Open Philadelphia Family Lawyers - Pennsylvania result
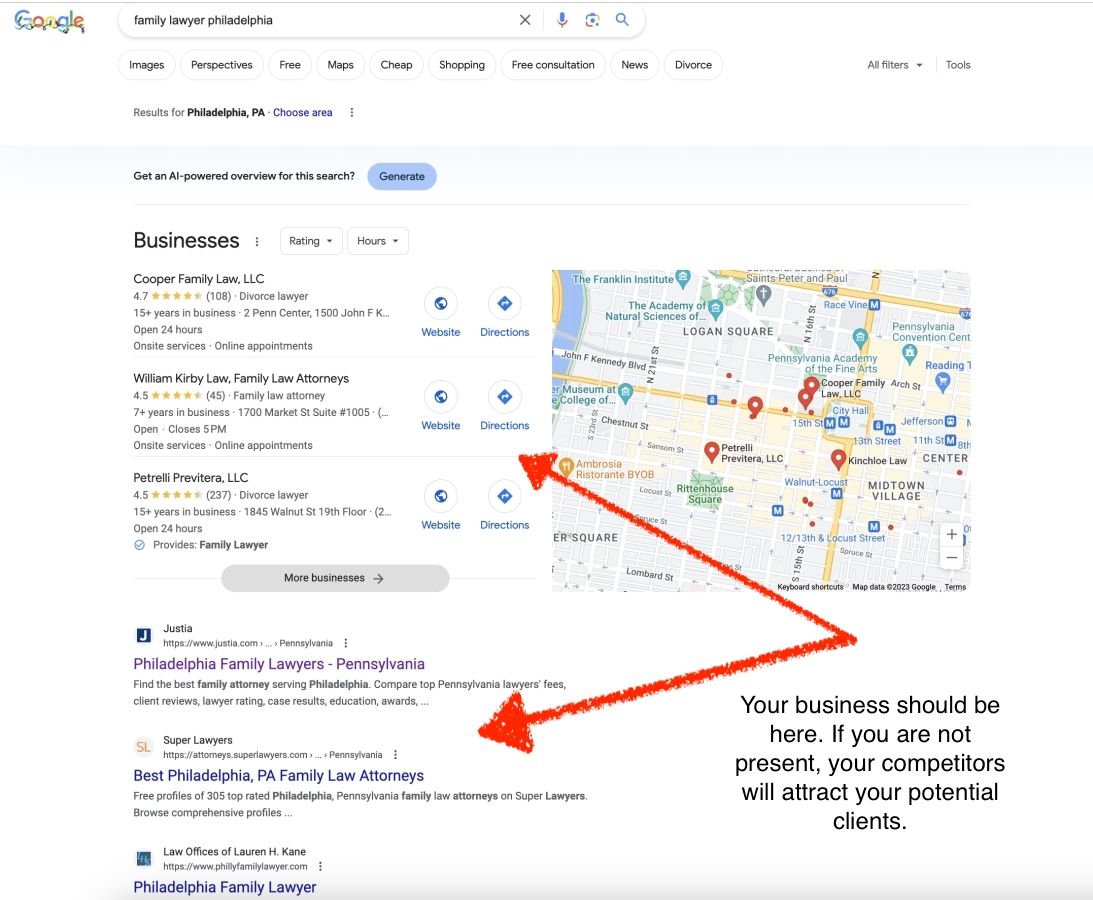 coord(279,664)
